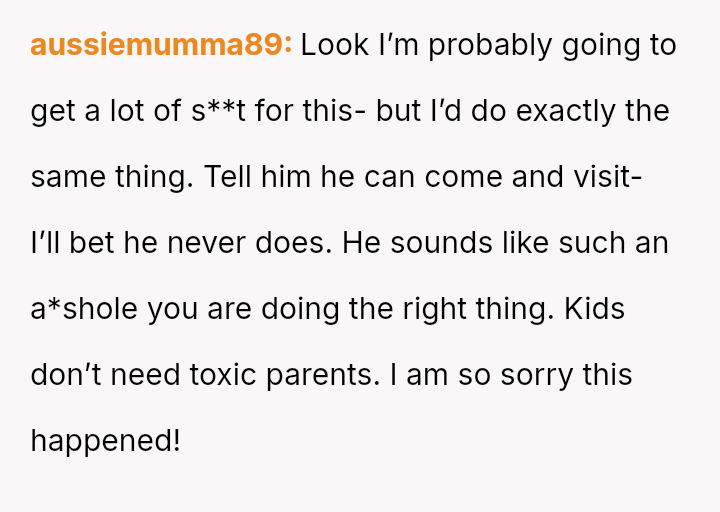This screenshot has width=720, height=512.
Task: Click the word "sounds" in the fourth line
Action: pyautogui.click(x=441, y=242)
